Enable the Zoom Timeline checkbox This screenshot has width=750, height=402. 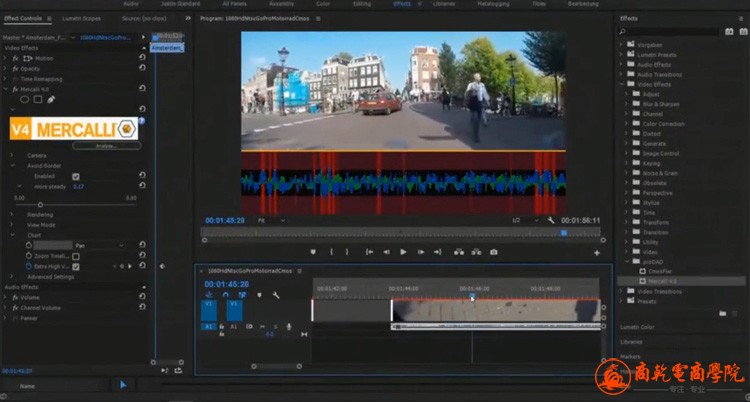pyautogui.click(x=76, y=257)
